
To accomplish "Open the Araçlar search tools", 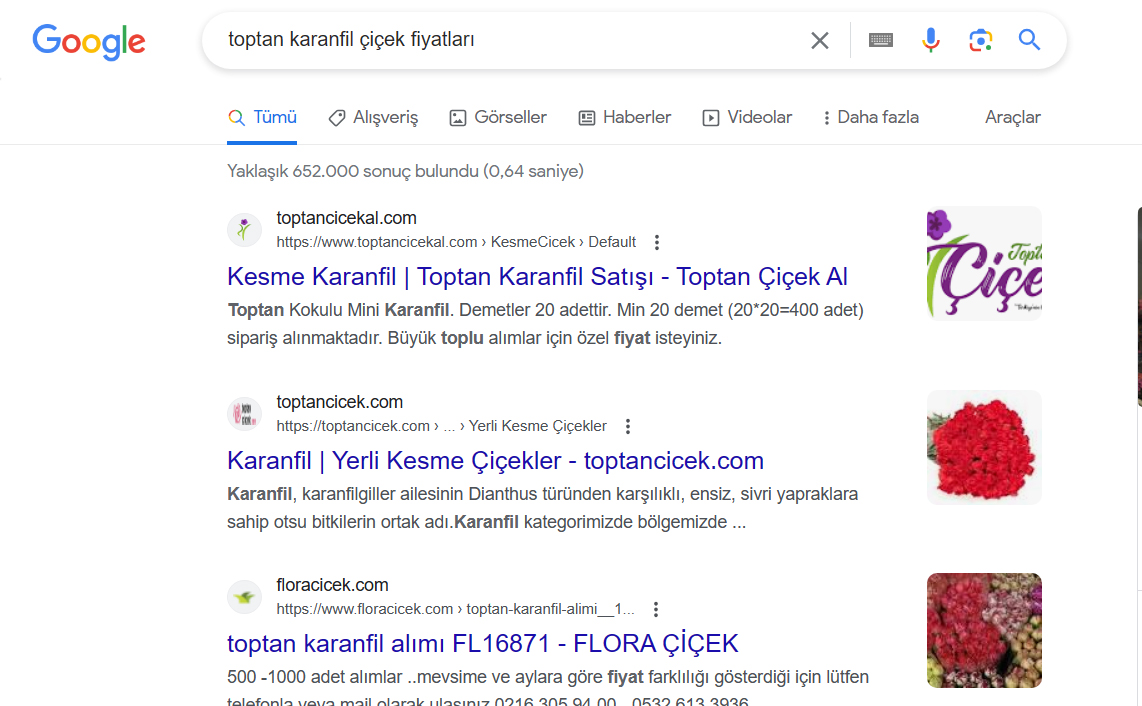I will coord(1012,117).
